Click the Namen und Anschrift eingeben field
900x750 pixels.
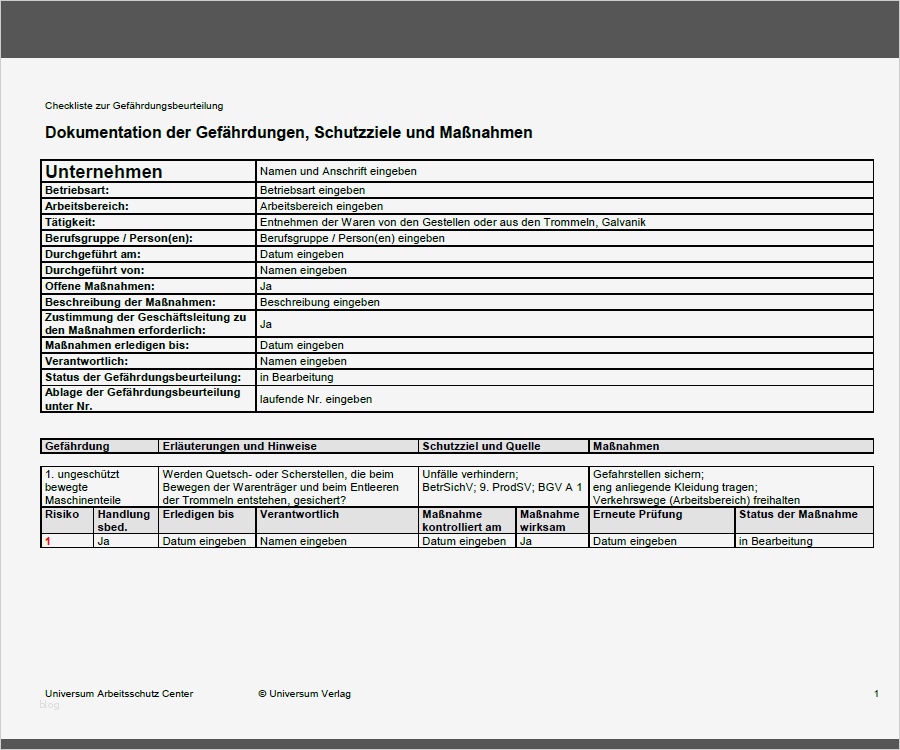click(336, 170)
